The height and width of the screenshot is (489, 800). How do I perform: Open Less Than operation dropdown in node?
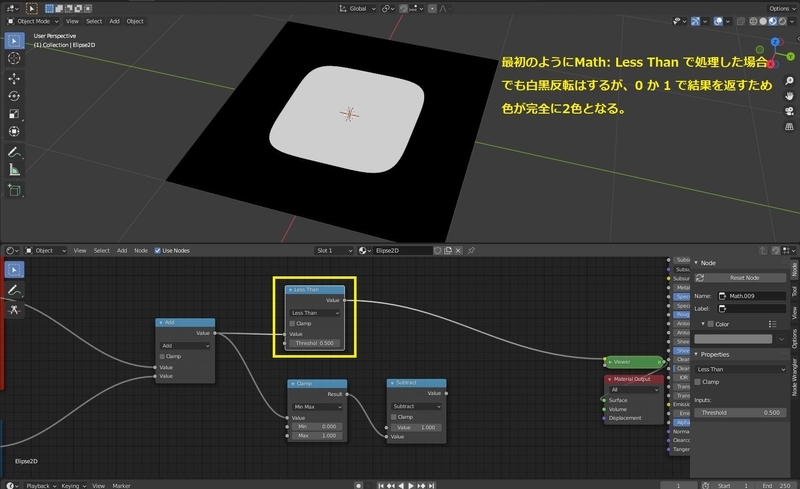click(315, 313)
